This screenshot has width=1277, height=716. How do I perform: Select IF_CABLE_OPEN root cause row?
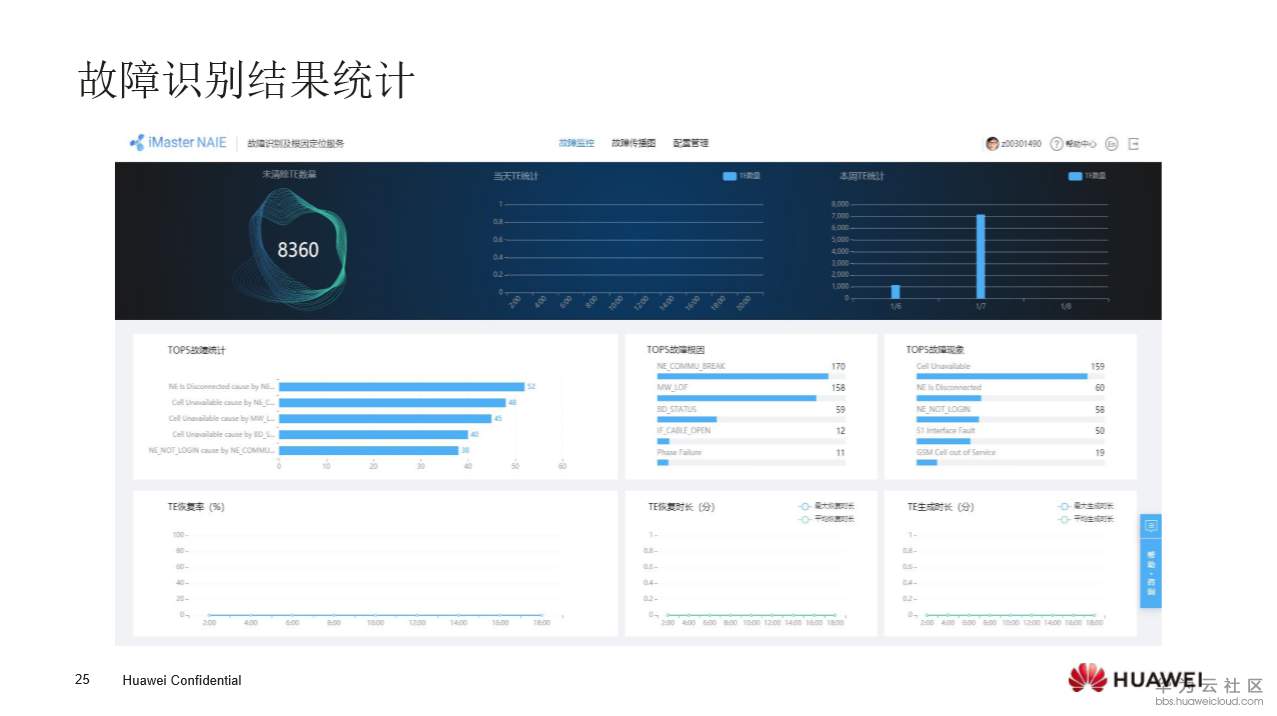[x=751, y=435]
